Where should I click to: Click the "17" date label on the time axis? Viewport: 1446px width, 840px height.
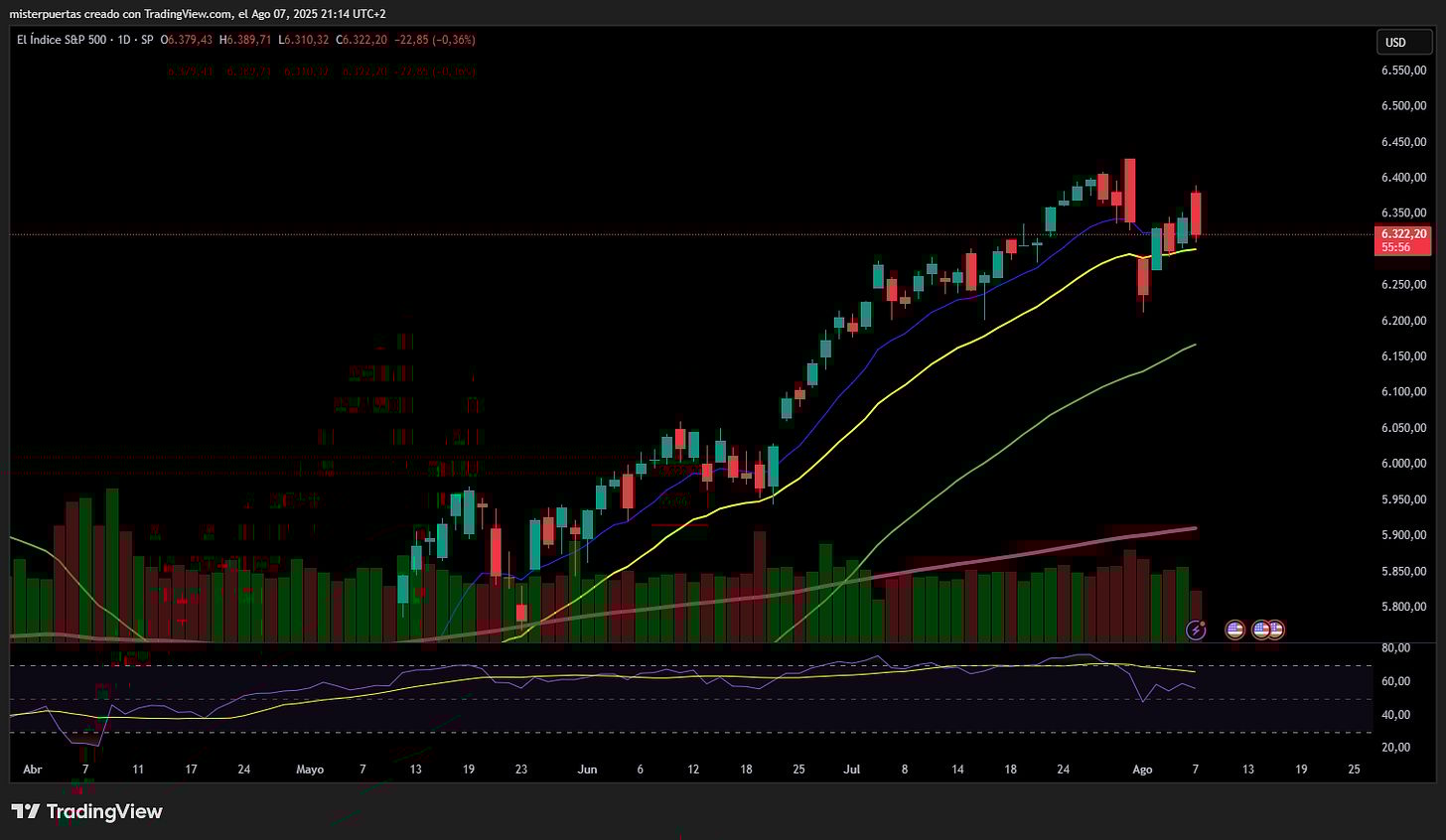[x=191, y=770]
